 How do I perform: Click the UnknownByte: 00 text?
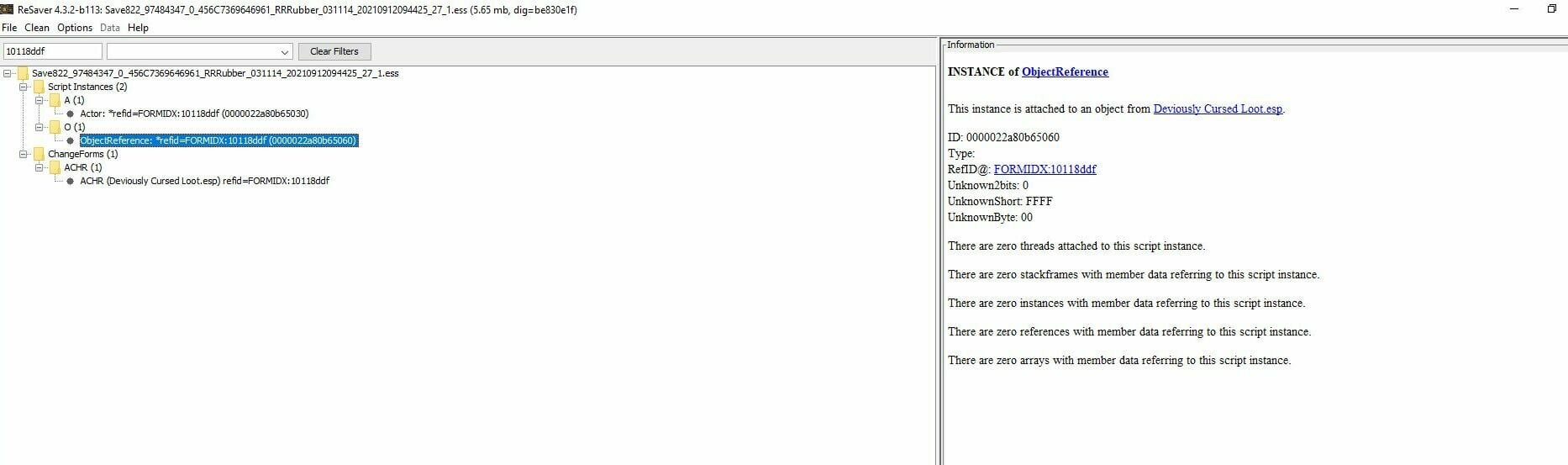pyautogui.click(x=990, y=217)
